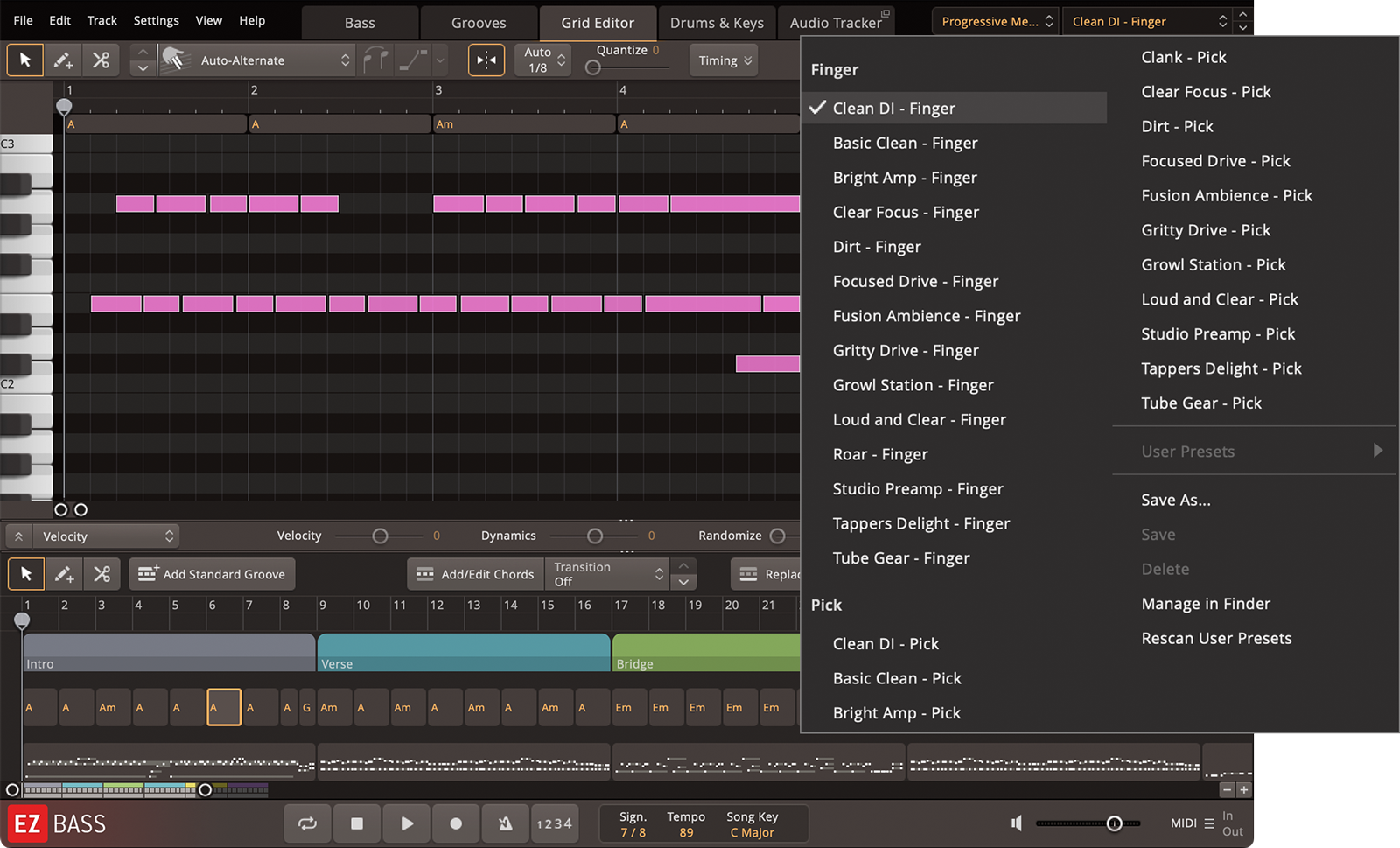Switch to the Drums & Keys tab
1400x848 pixels.
tap(717, 23)
